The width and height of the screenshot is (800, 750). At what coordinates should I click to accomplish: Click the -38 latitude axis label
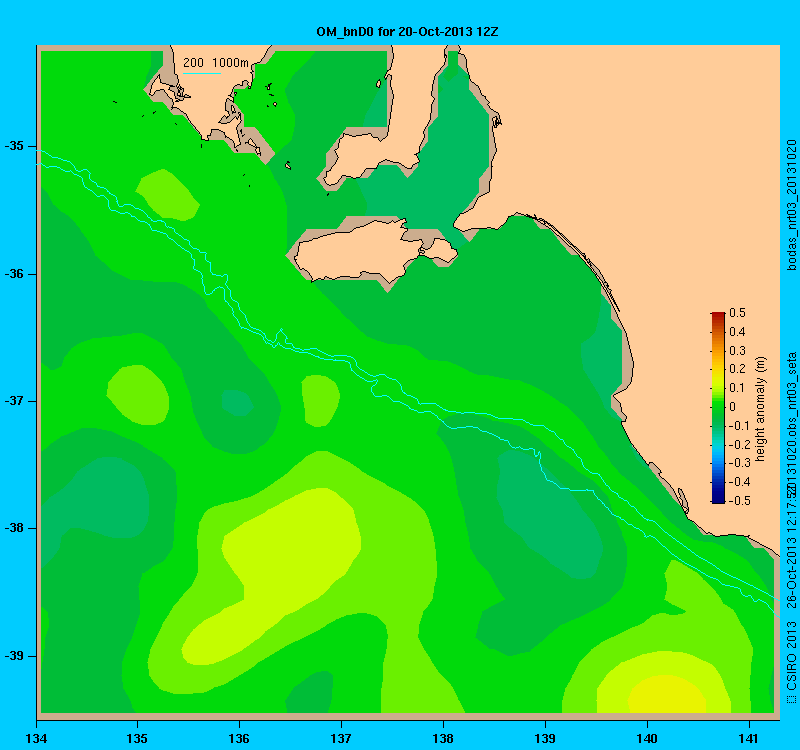coord(14,528)
